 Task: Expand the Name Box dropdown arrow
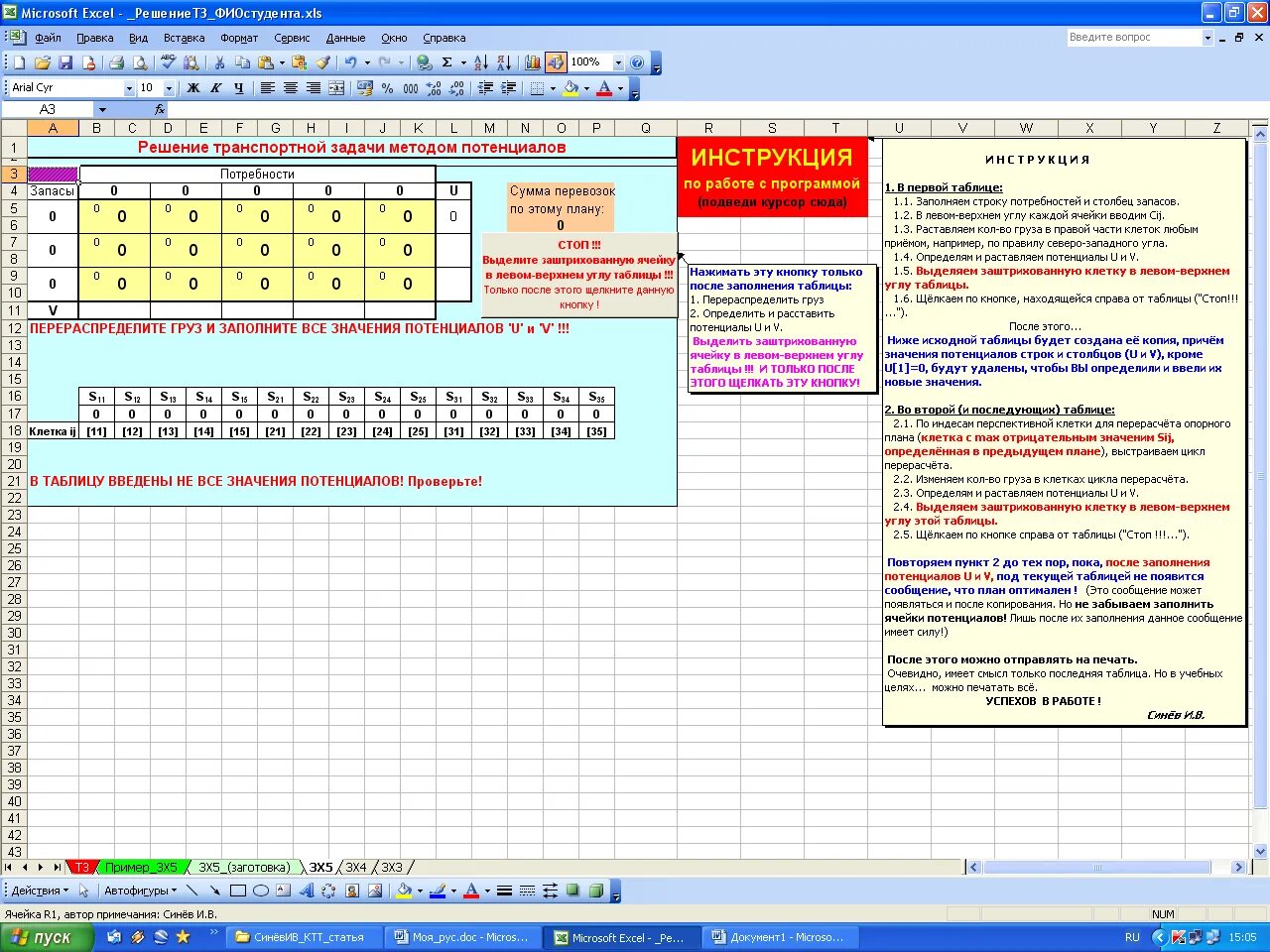click(102, 109)
